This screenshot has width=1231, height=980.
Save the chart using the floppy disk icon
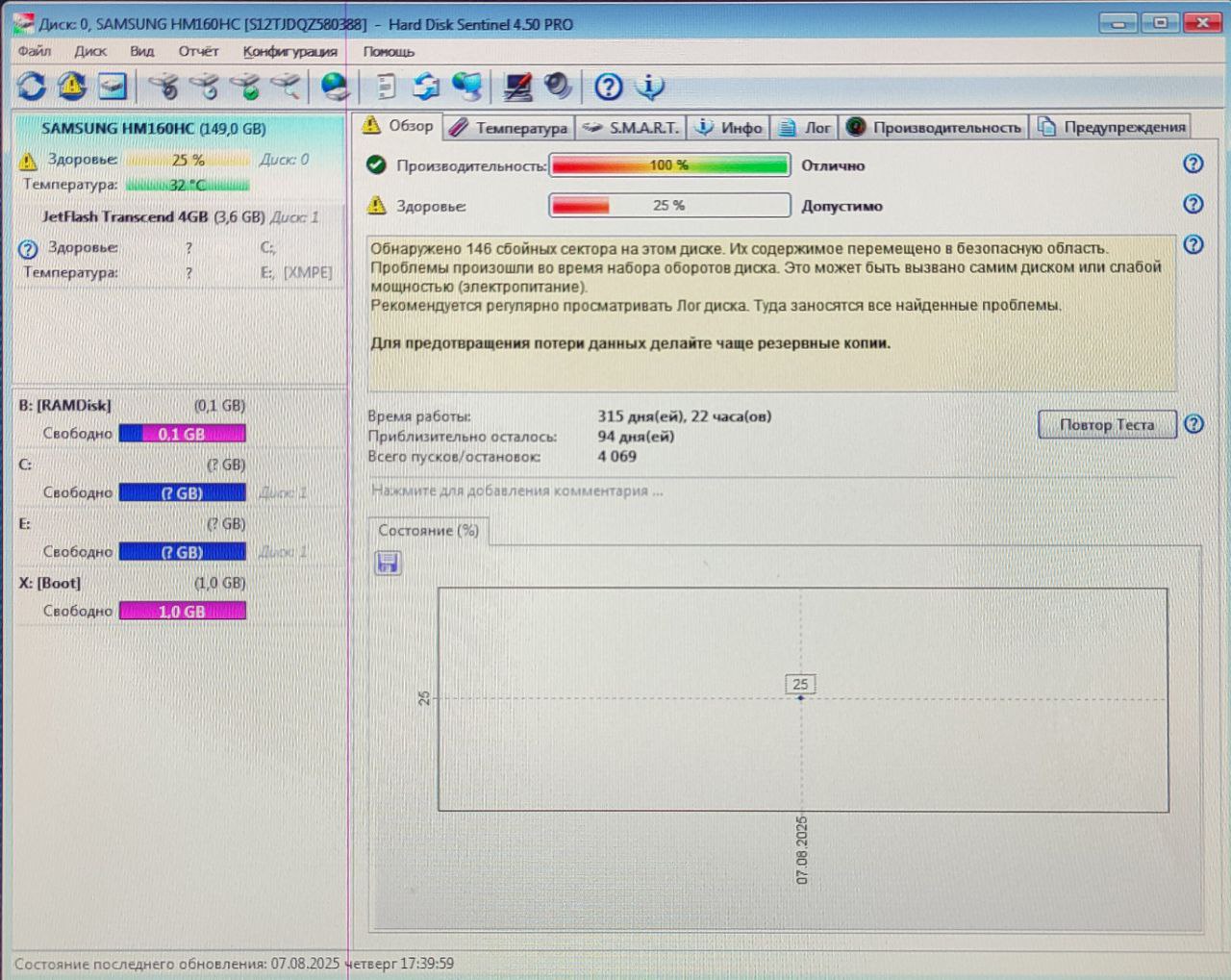pyautogui.click(x=388, y=563)
